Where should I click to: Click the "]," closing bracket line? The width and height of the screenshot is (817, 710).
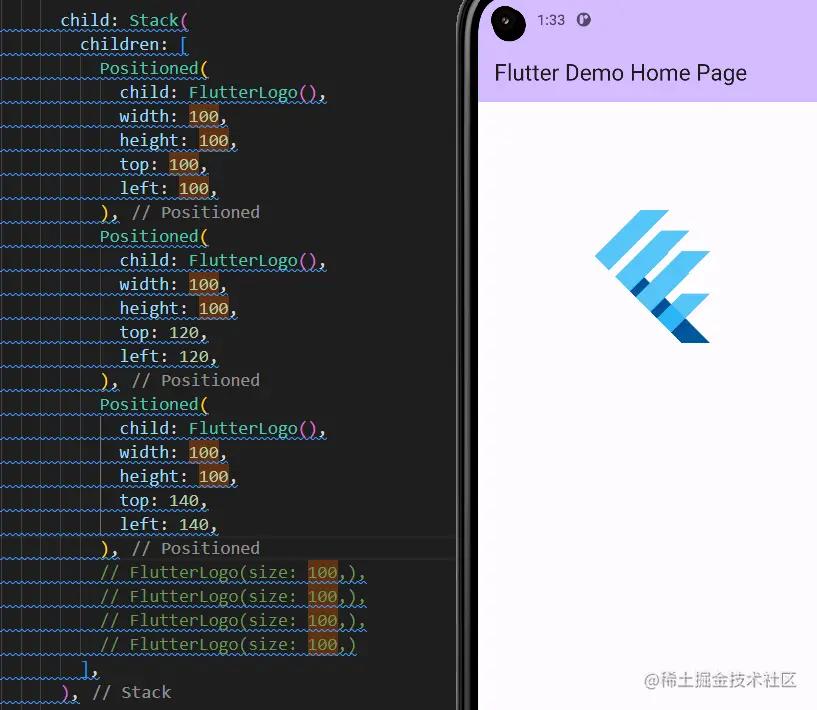pyautogui.click(x=90, y=669)
